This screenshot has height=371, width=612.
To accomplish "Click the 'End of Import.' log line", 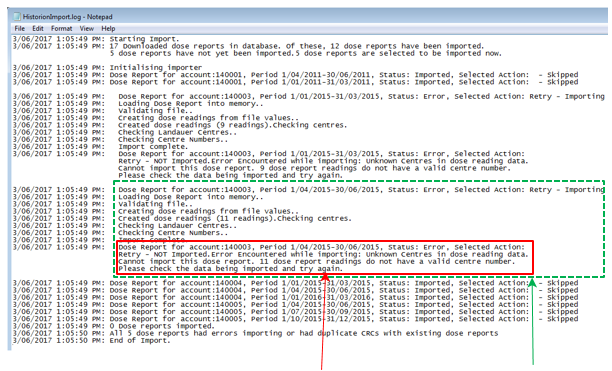I will tap(91, 341).
